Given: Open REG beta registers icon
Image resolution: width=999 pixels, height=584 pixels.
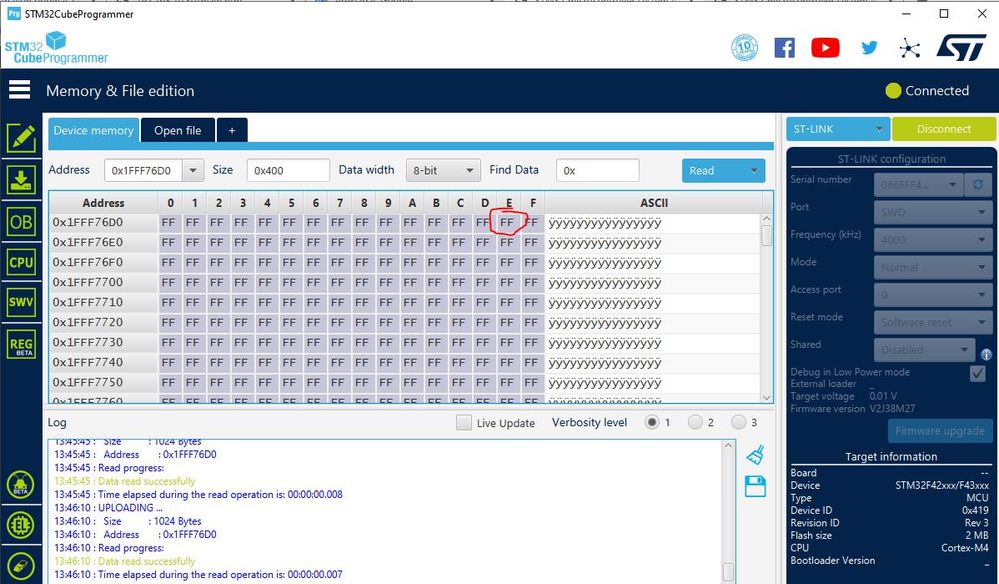Looking at the screenshot, I should (21, 345).
